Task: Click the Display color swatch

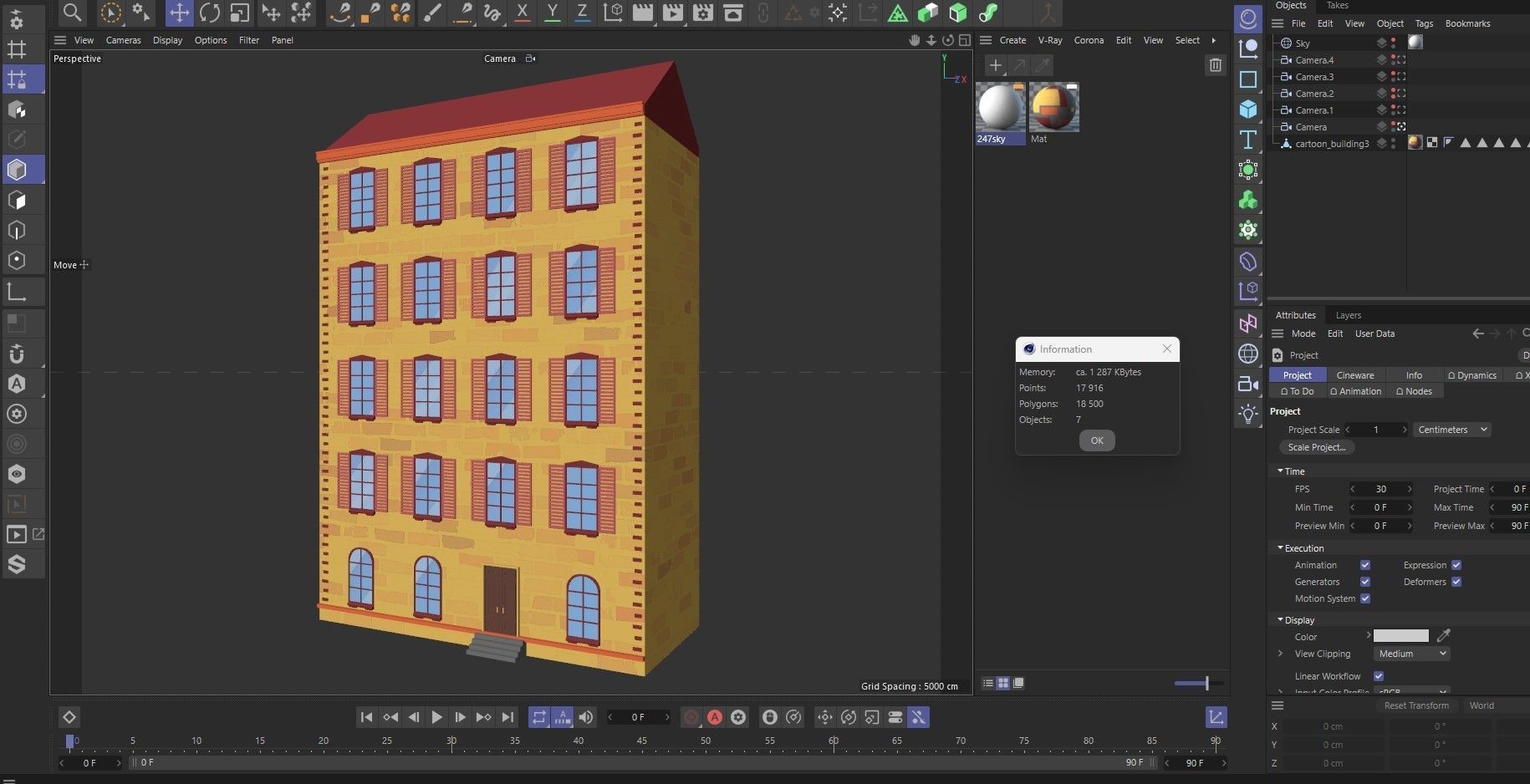Action: (1401, 636)
